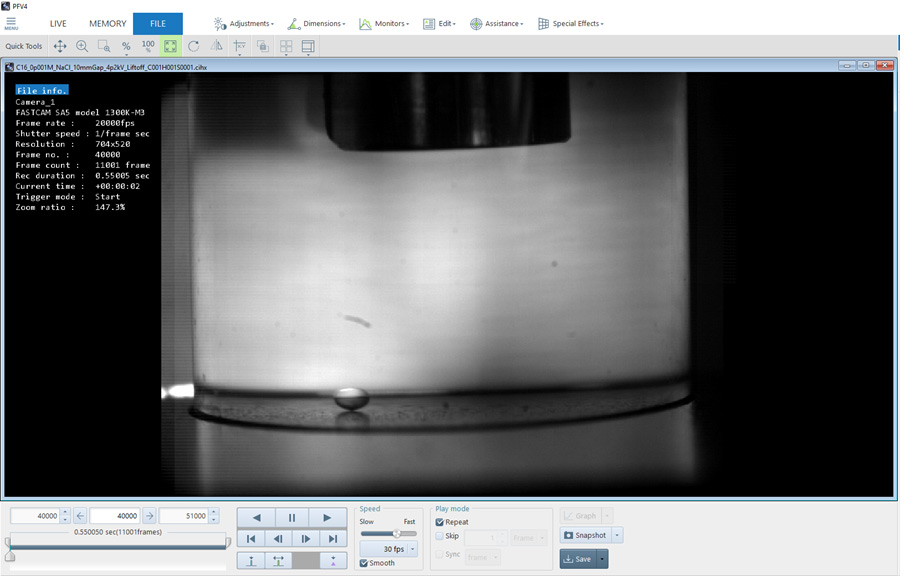The image size is (904, 579).
Task: Uncheck the Repeat play mode checkbox
Action: click(x=440, y=522)
